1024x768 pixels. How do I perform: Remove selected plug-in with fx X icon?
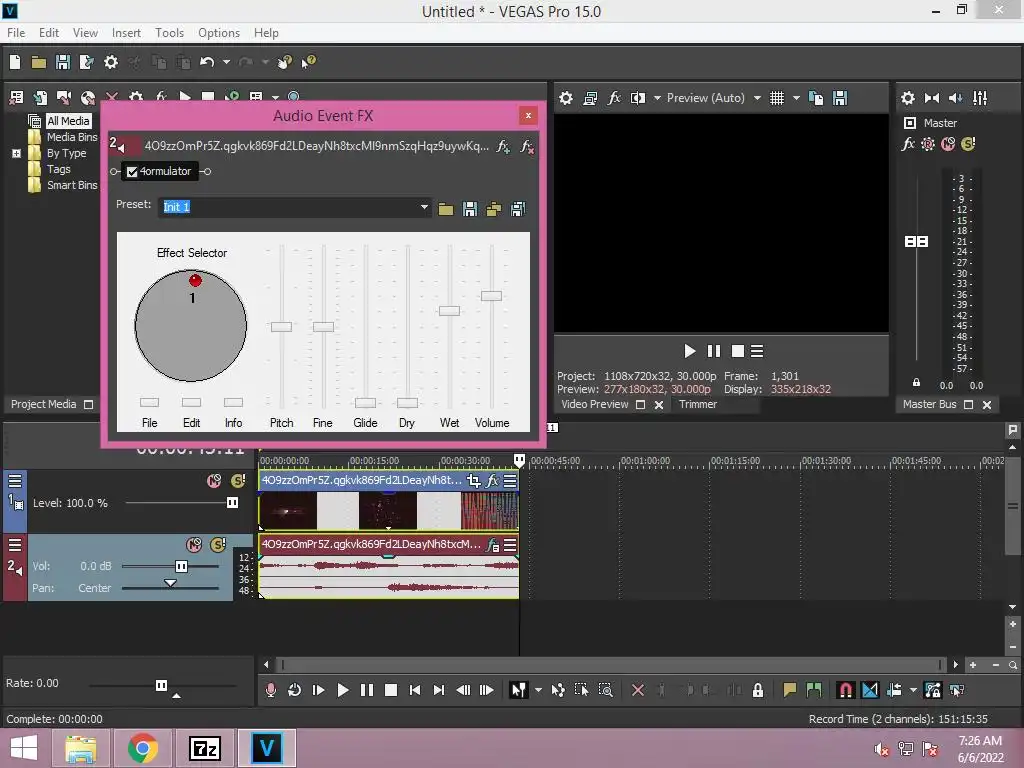click(x=526, y=146)
